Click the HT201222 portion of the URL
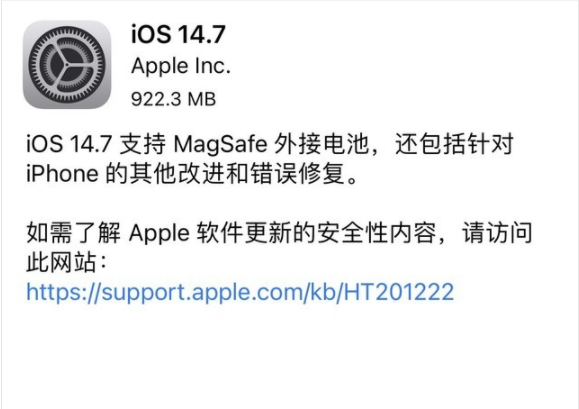 click(399, 292)
